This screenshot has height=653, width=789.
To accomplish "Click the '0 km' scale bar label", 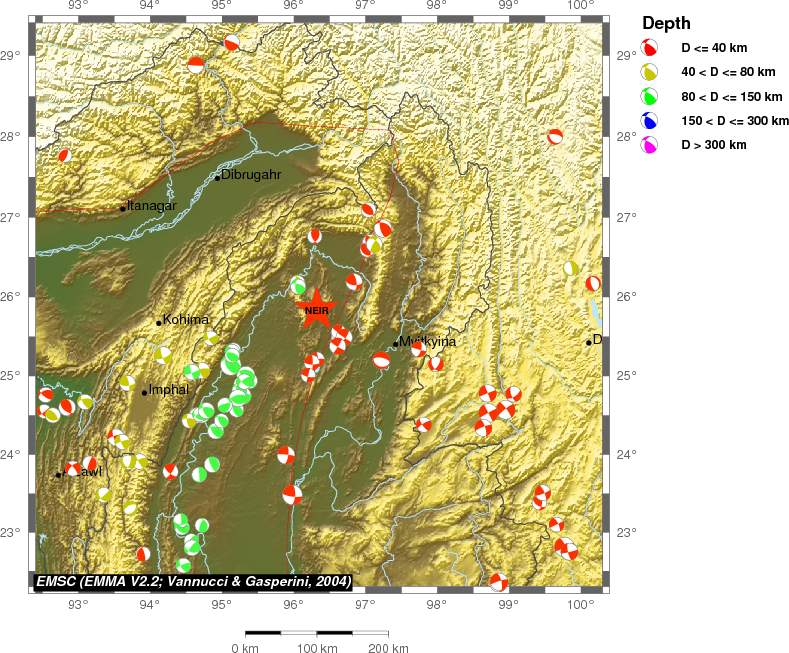I will [245, 647].
